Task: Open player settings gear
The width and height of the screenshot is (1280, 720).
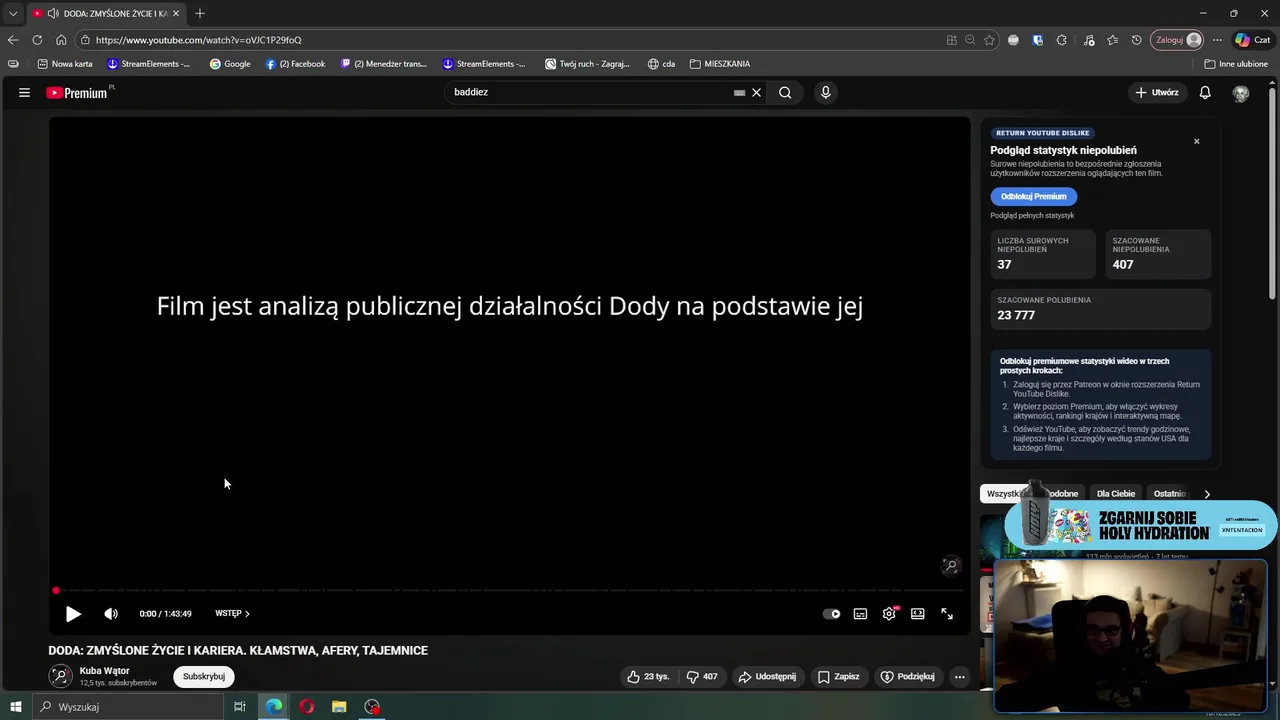Action: [889, 614]
